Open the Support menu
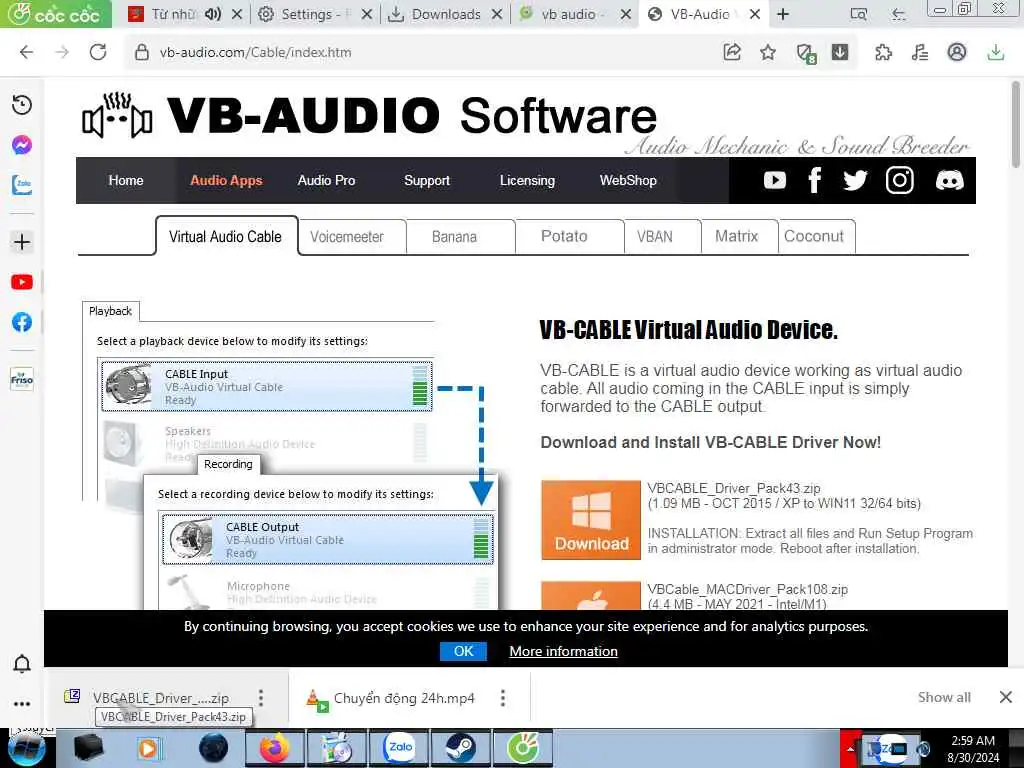Image resolution: width=1024 pixels, height=768 pixels. coord(427,180)
